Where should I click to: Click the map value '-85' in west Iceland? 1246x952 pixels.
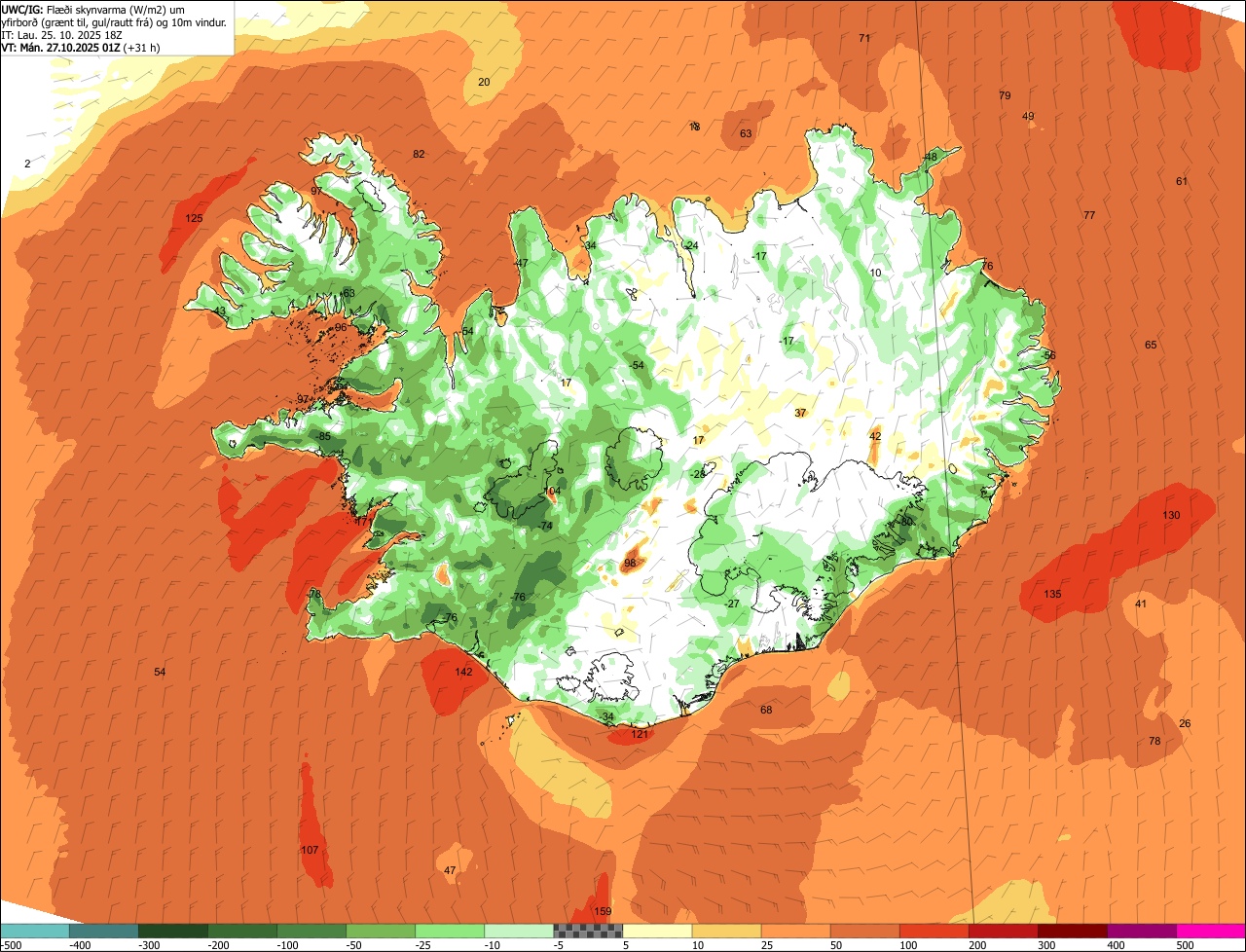(323, 436)
